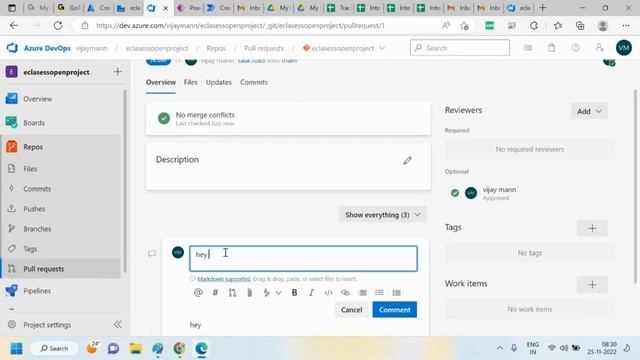Viewport: 640px width, 360px height.
Task: Click taskbar Search box
Action: (x=54, y=348)
